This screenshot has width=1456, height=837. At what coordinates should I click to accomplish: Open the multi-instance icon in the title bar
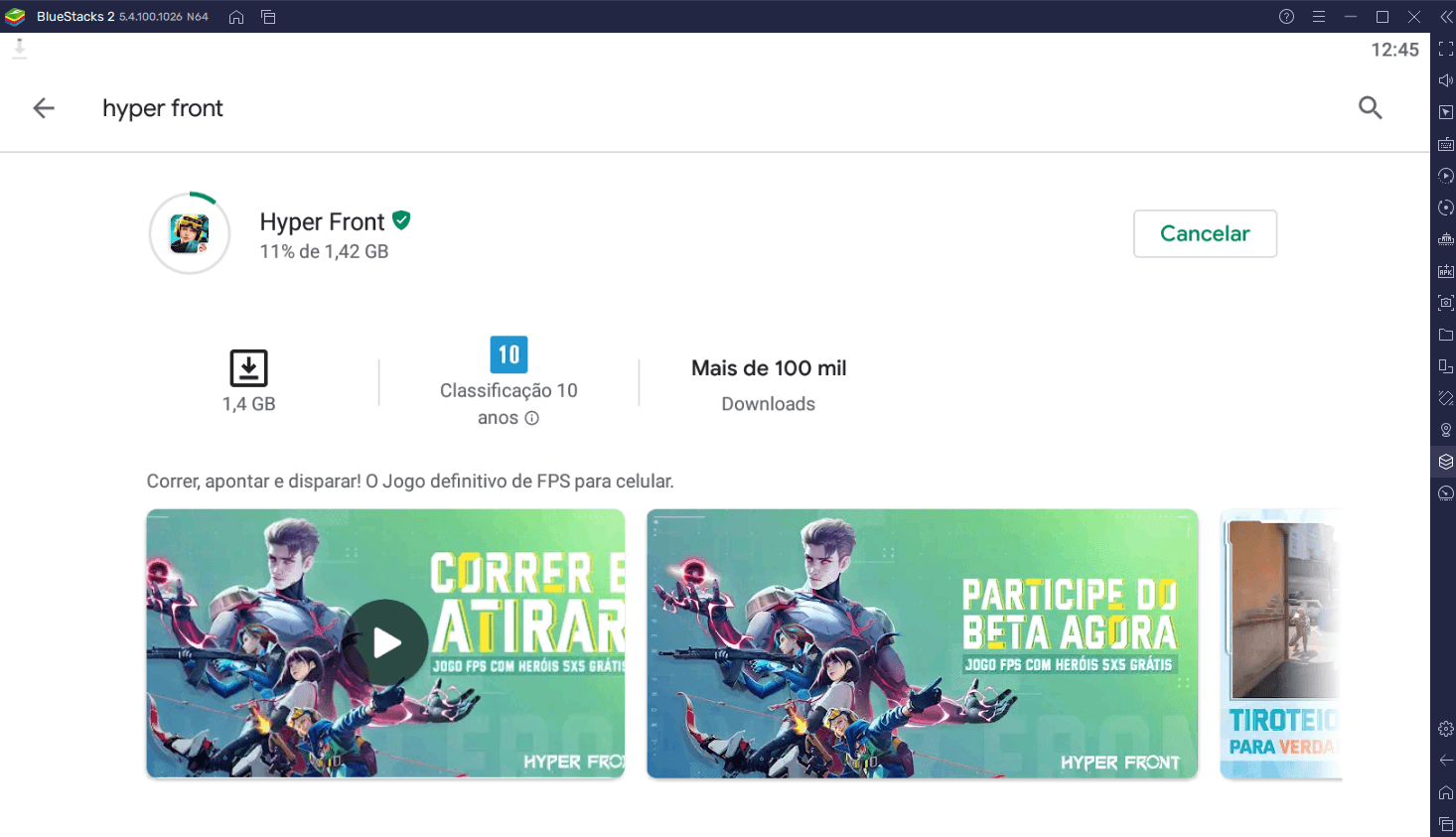(x=268, y=17)
